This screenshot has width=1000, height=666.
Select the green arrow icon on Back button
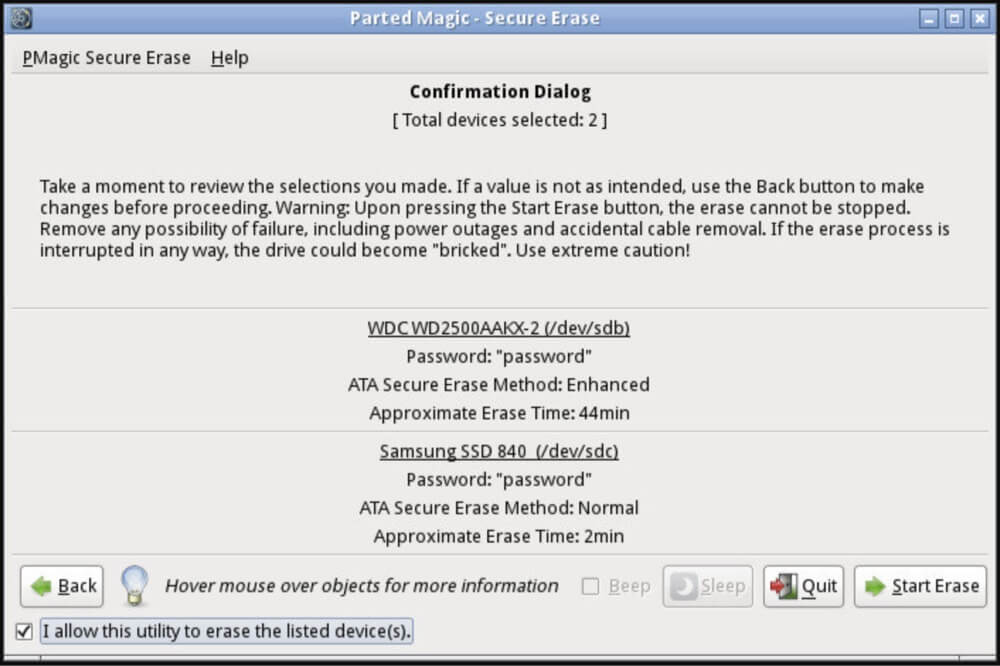tap(40, 586)
